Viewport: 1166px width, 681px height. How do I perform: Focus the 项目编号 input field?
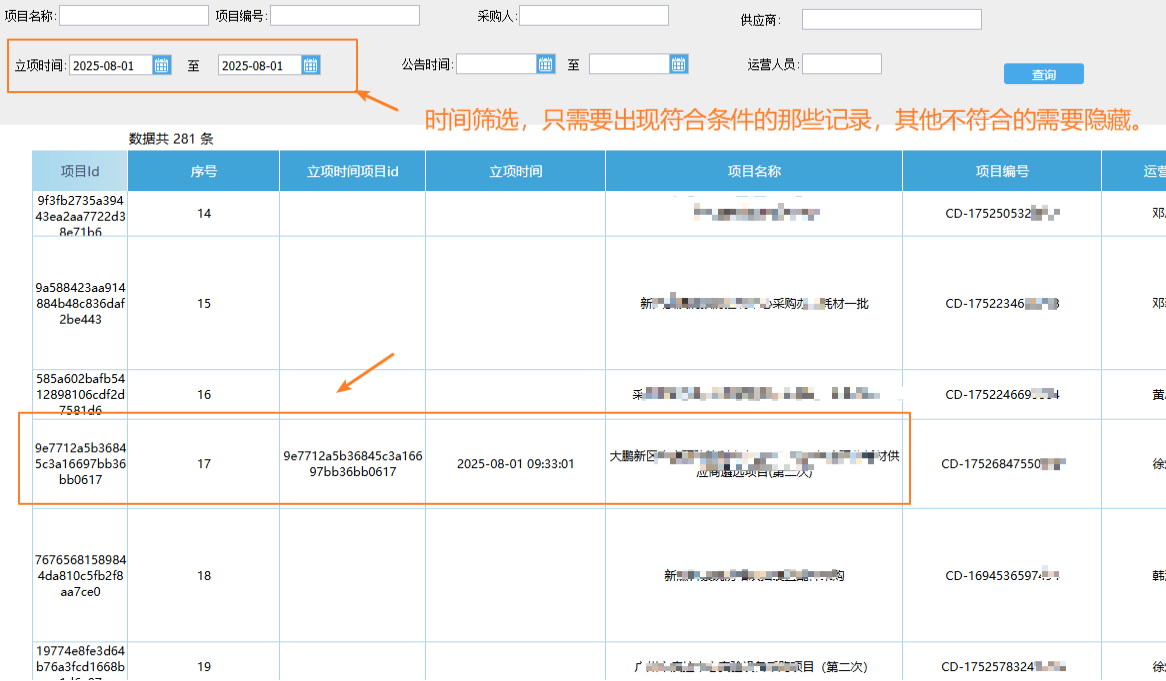(x=345, y=16)
